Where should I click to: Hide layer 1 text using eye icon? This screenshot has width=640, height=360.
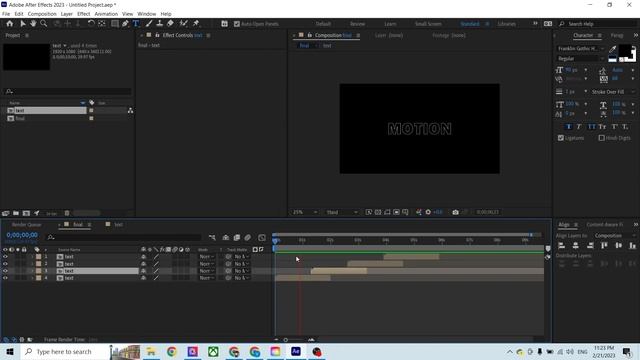(x=5, y=257)
